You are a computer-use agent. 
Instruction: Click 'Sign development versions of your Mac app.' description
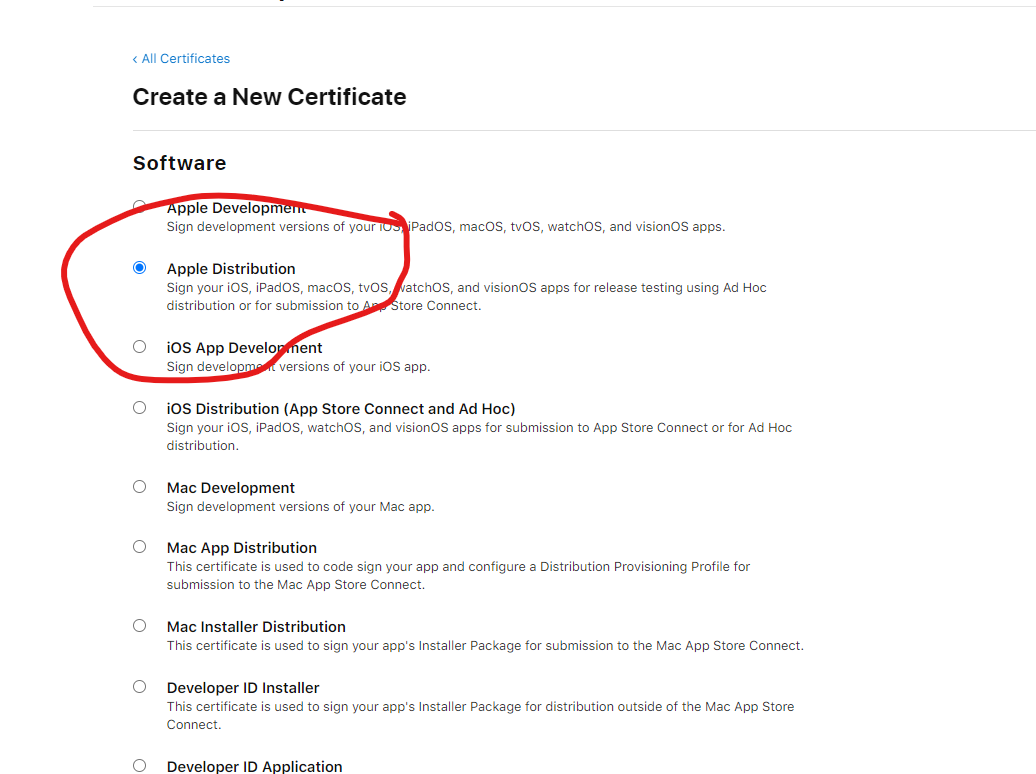(301, 507)
